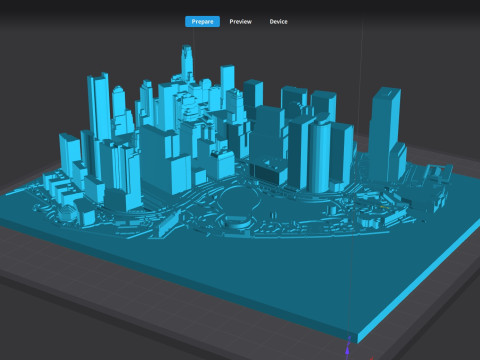Image resolution: width=480 pixels, height=360 pixels.
Task: Open the Preview tab
Action: coord(240,22)
